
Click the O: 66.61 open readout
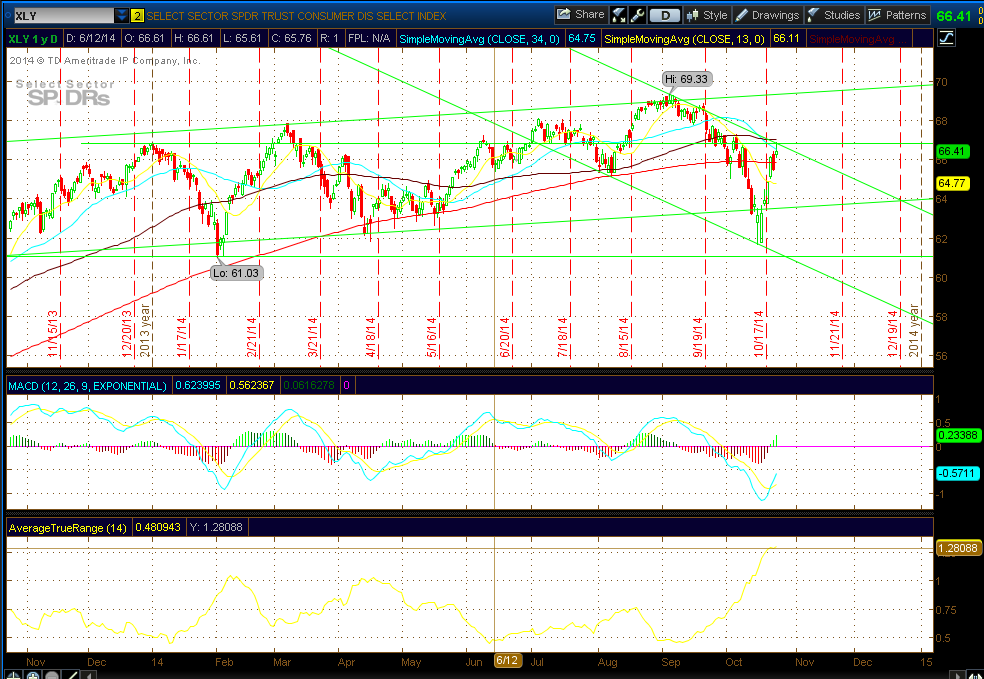click(144, 39)
